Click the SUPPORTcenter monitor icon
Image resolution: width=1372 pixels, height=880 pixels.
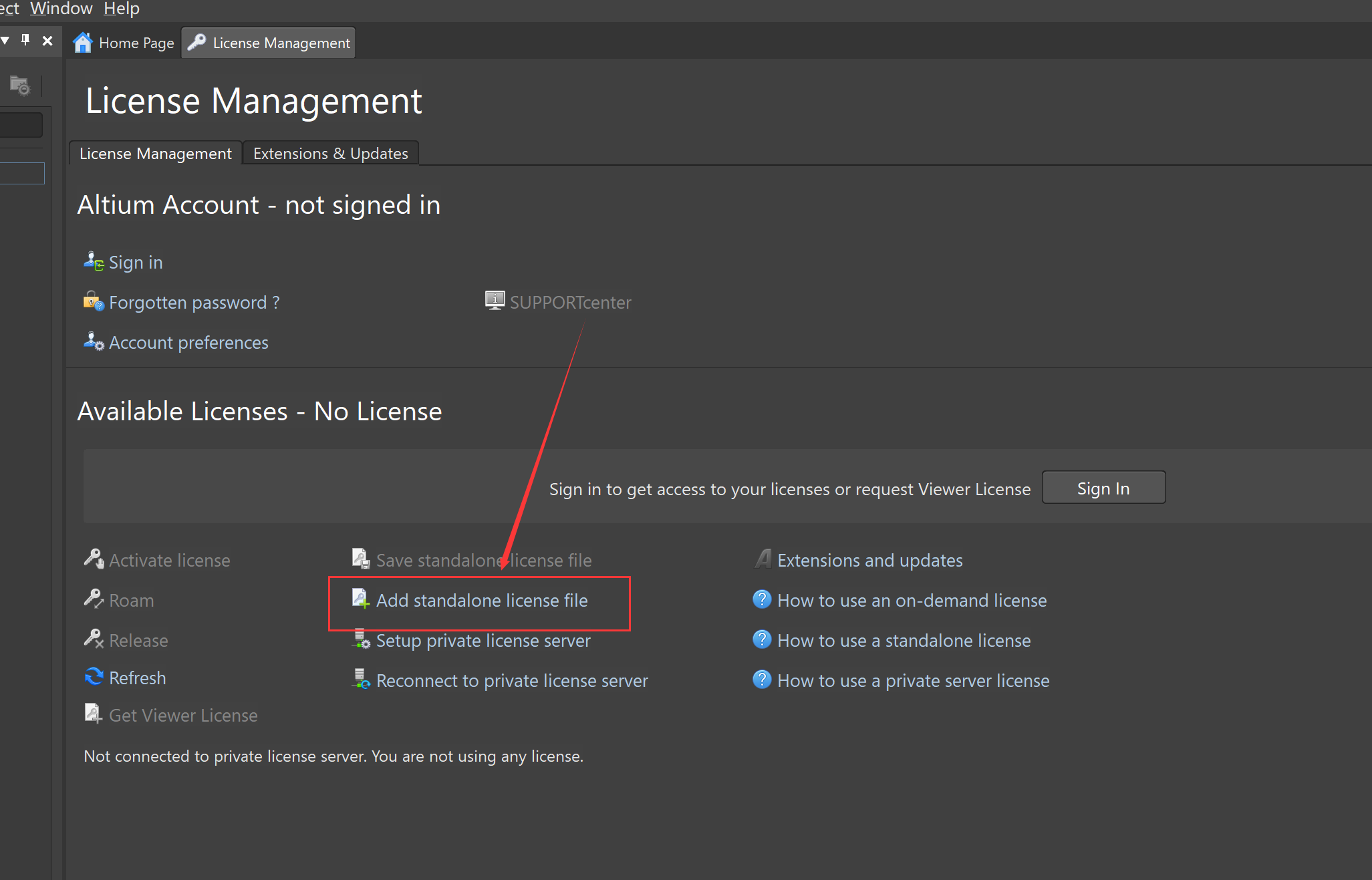pos(495,301)
